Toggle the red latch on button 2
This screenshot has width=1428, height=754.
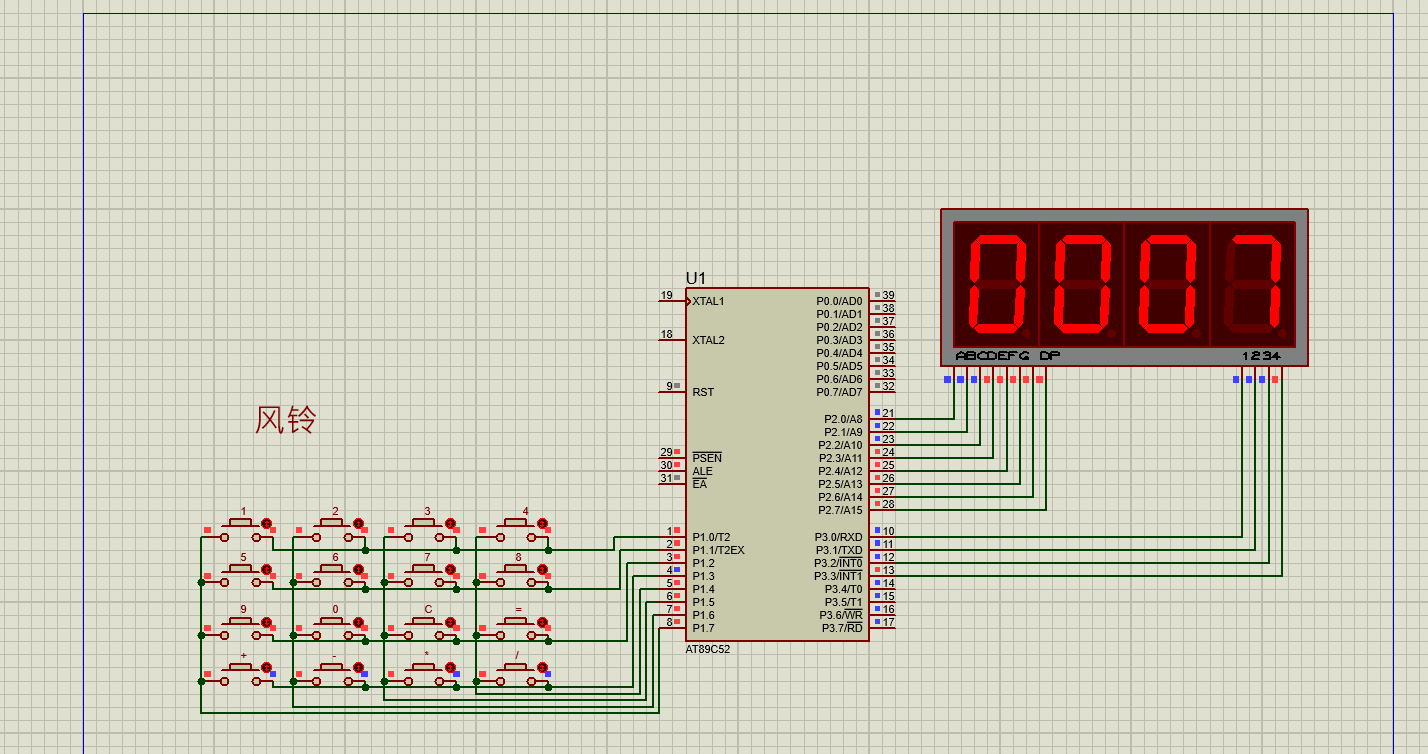click(359, 523)
